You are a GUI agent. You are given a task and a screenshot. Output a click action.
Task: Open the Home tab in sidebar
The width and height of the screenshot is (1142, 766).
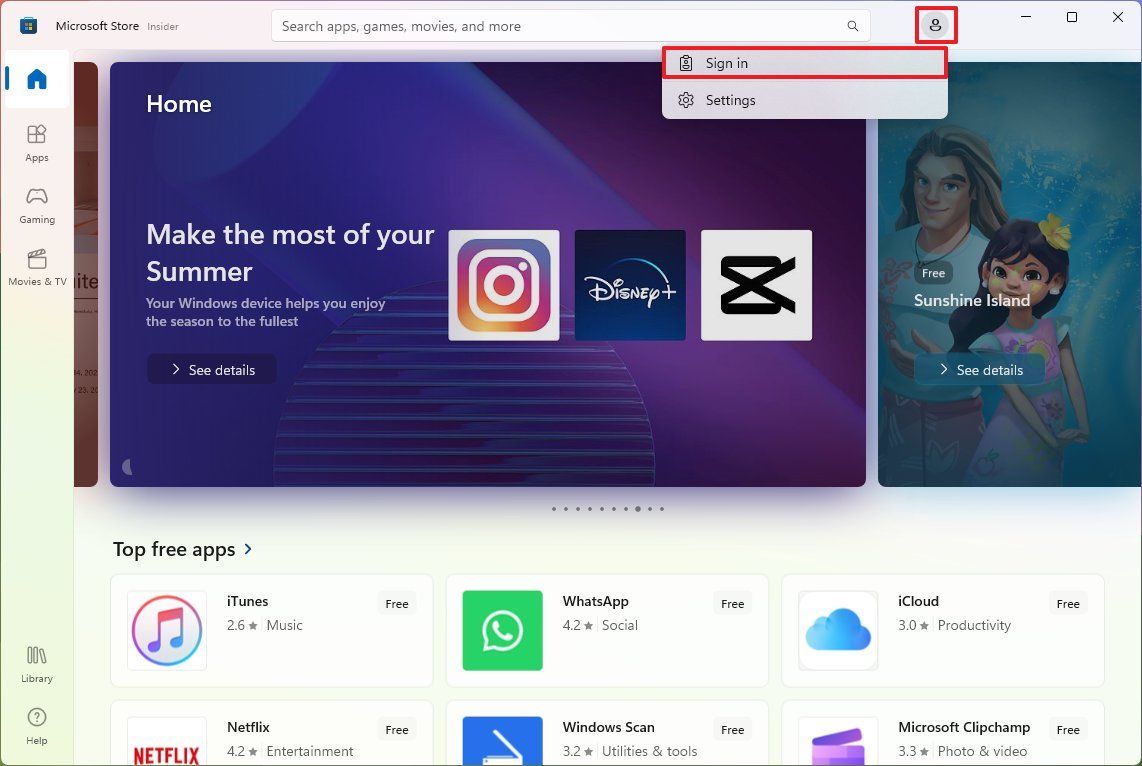[x=36, y=79]
